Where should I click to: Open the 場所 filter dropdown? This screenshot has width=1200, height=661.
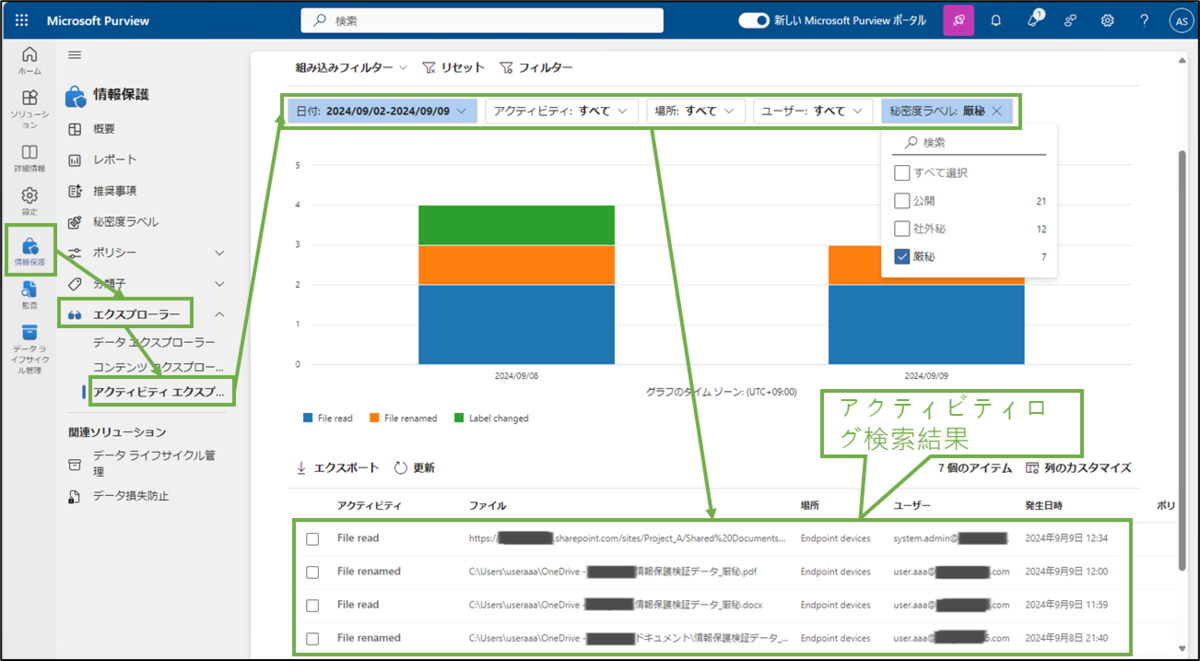pyautogui.click(x=695, y=111)
